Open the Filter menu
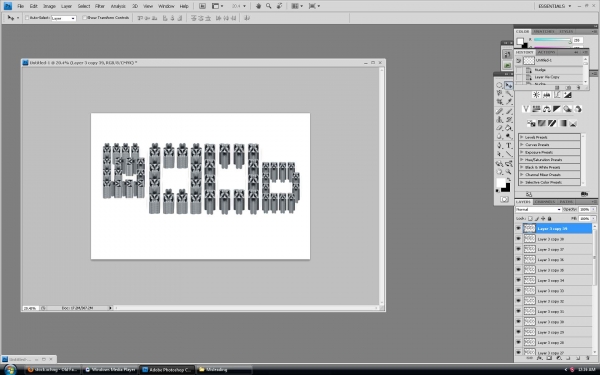The height and width of the screenshot is (375, 600). point(100,6)
